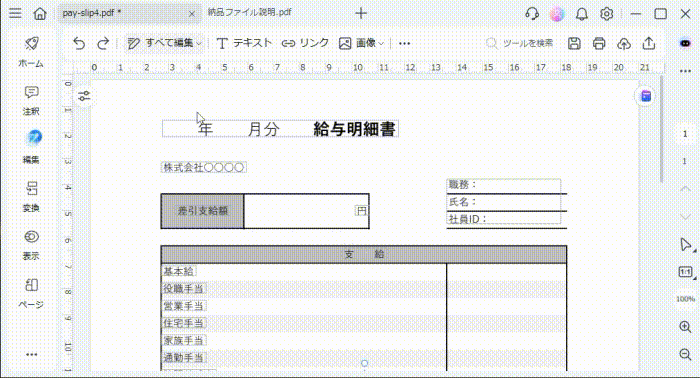Go to the next page arrow

(685, 217)
